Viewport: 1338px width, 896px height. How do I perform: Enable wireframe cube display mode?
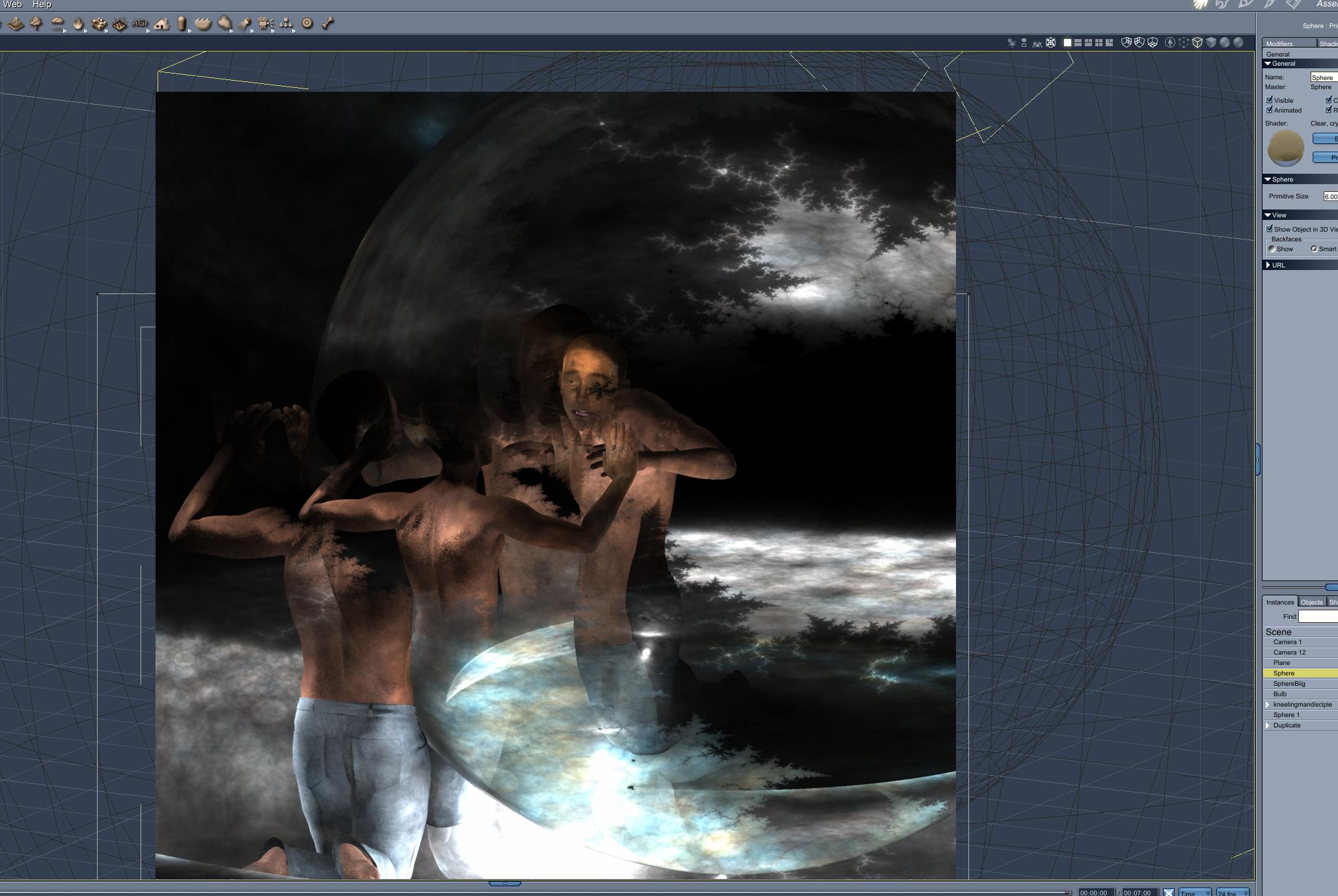point(1197,43)
